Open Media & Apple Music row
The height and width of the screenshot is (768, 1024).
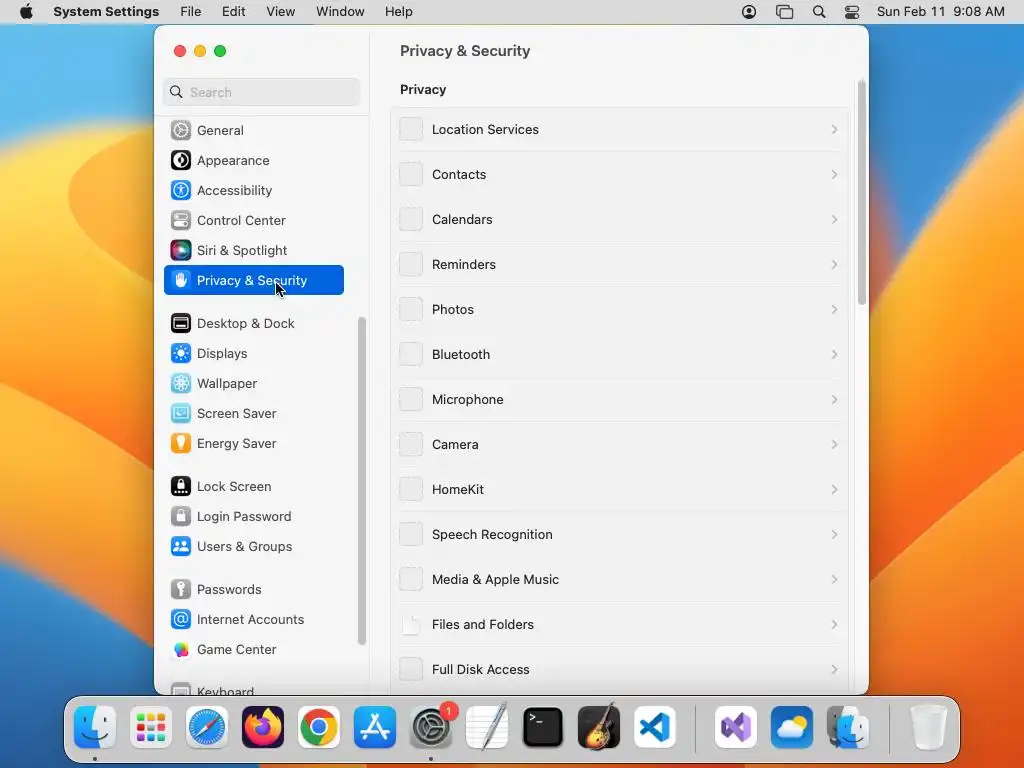pos(619,580)
